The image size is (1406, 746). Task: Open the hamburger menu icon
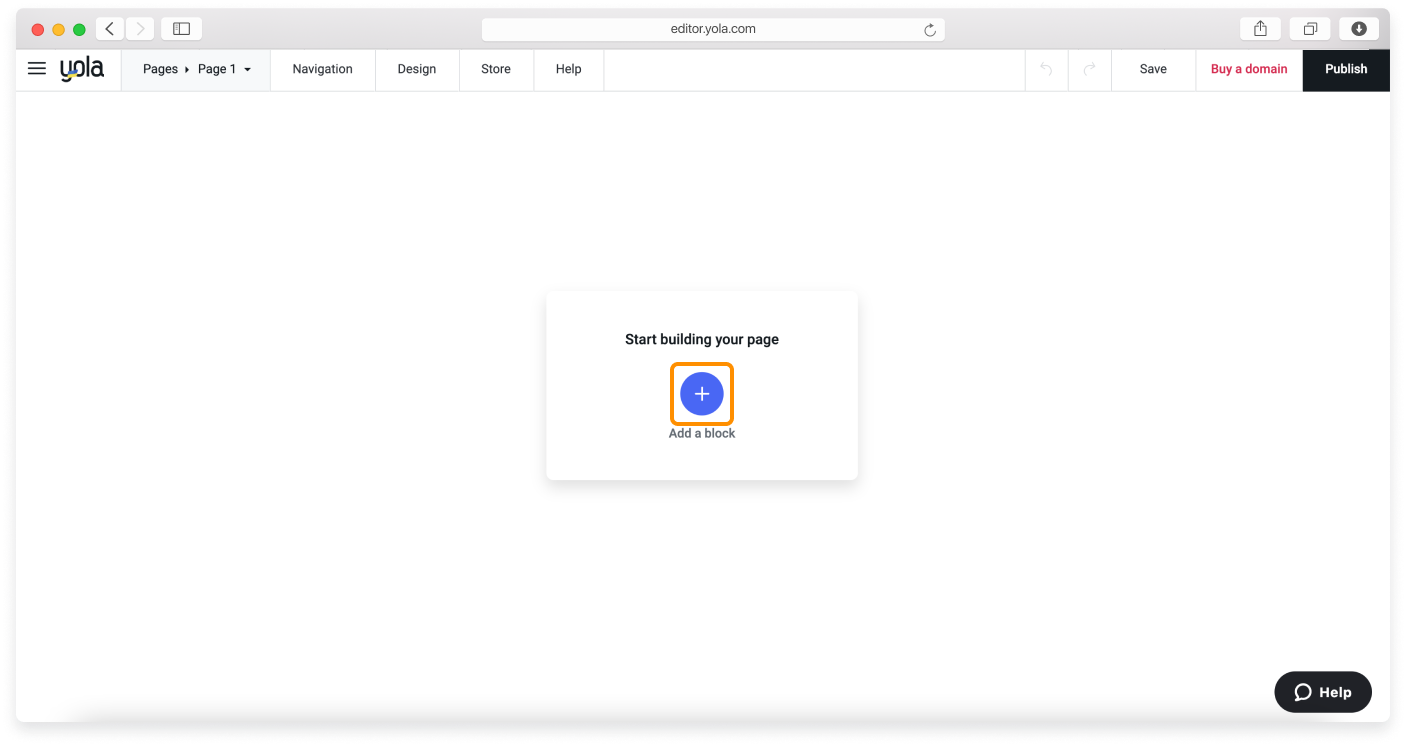[x=37, y=69]
